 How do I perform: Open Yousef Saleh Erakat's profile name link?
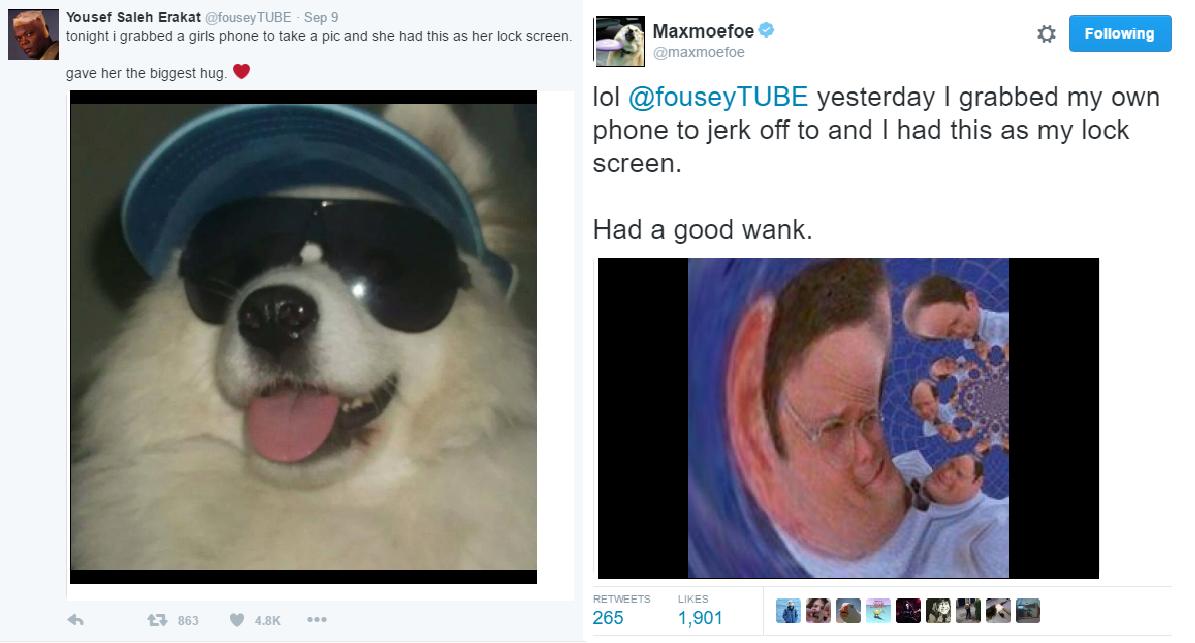coord(133,17)
